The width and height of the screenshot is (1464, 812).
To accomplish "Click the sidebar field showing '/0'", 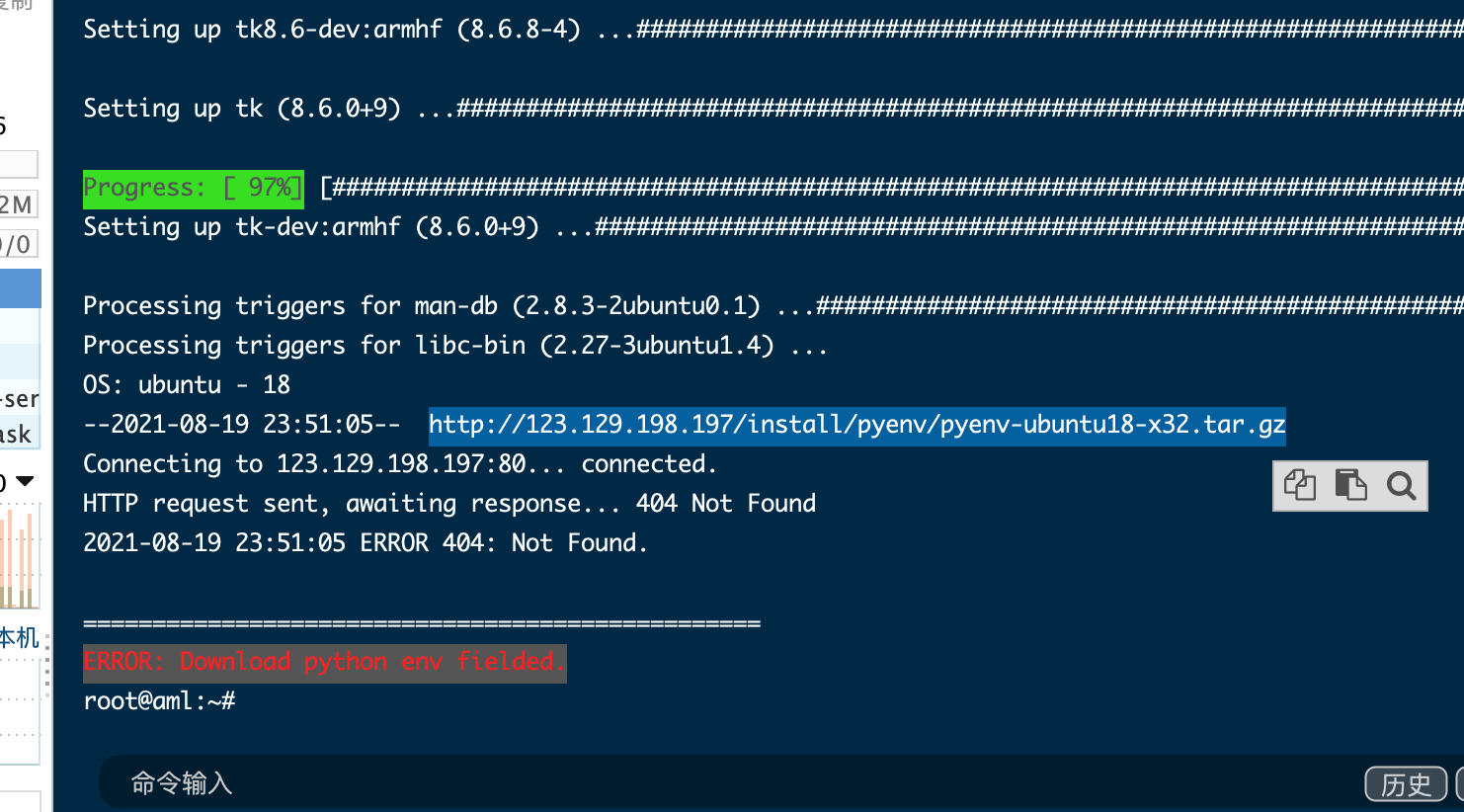I will tap(18, 244).
